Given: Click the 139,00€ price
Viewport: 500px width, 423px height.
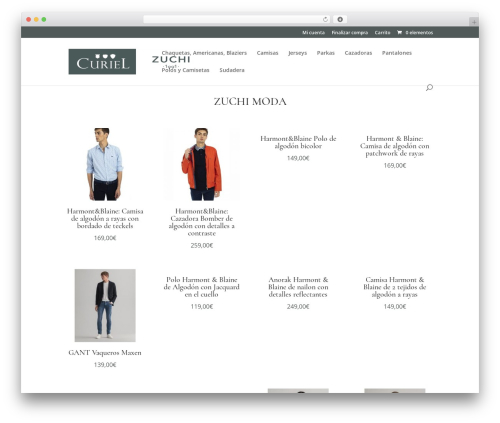Looking at the screenshot, I should click(x=105, y=365).
